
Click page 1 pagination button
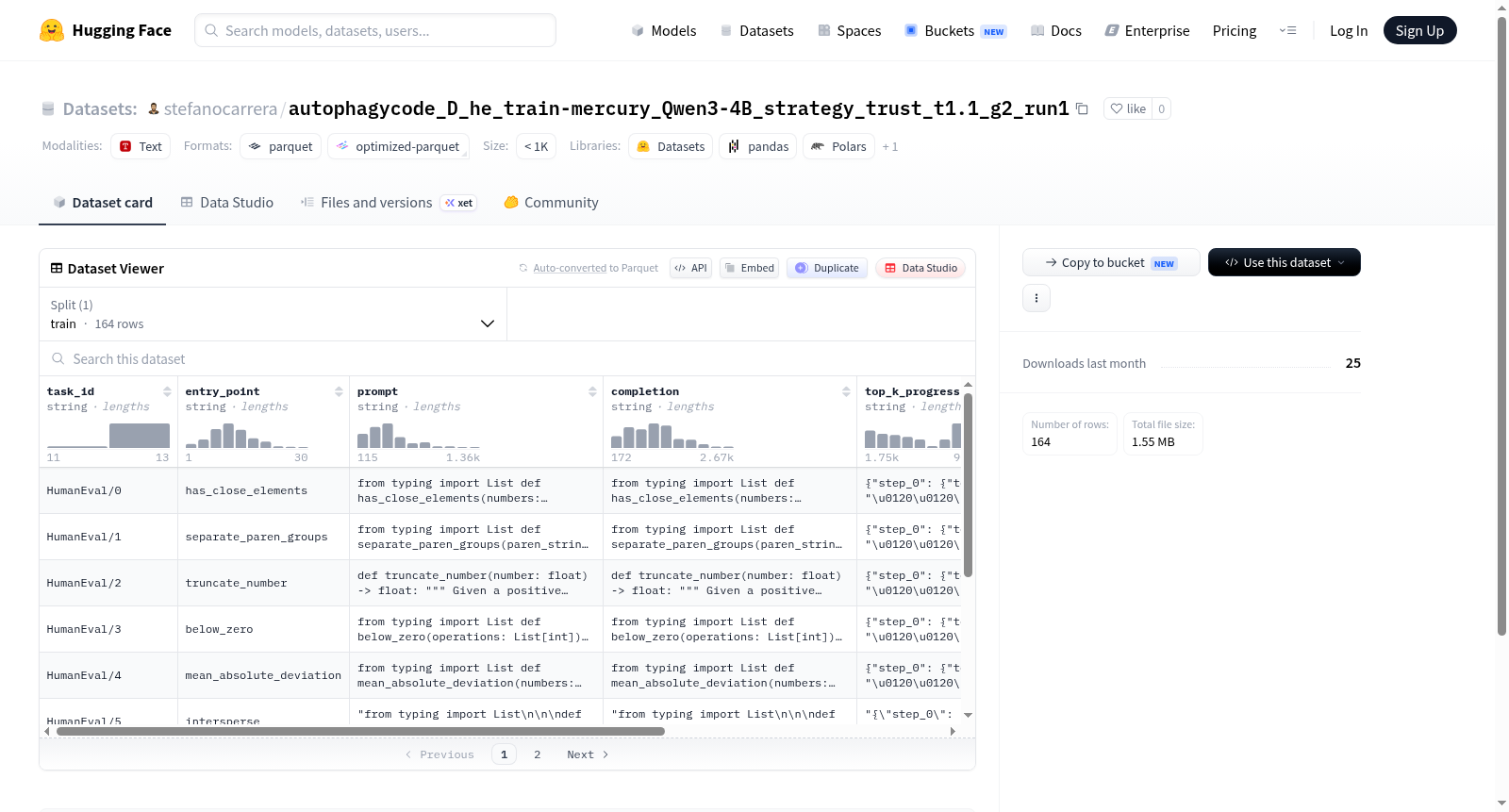coord(504,754)
